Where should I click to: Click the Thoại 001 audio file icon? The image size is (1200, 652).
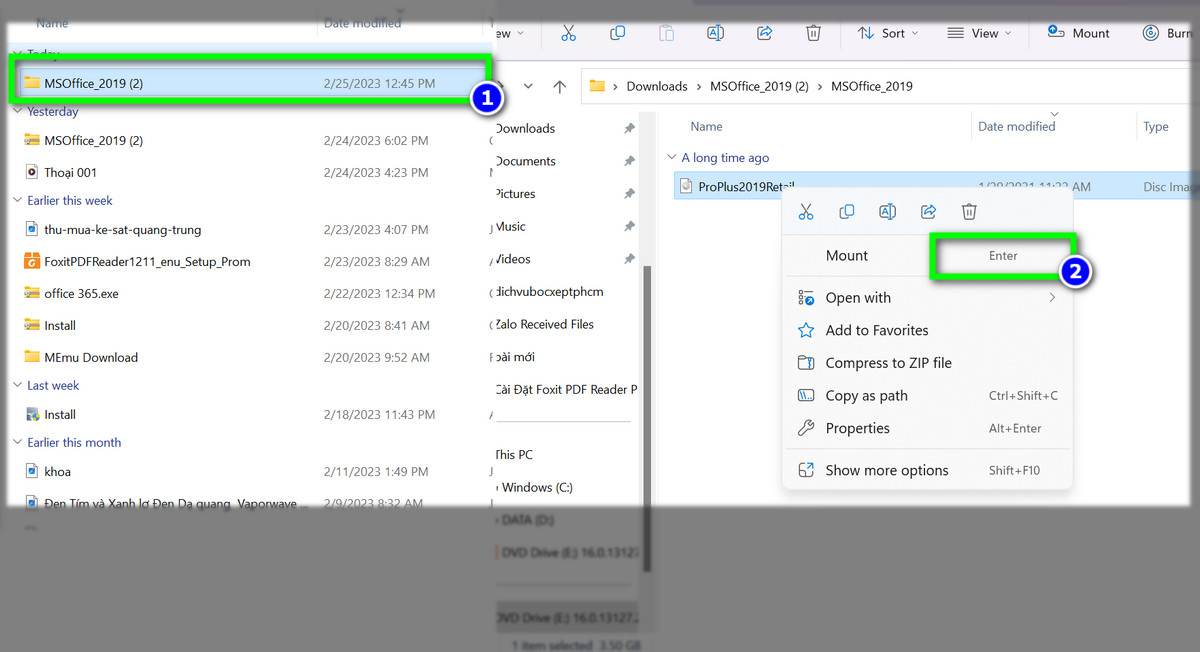coord(32,172)
